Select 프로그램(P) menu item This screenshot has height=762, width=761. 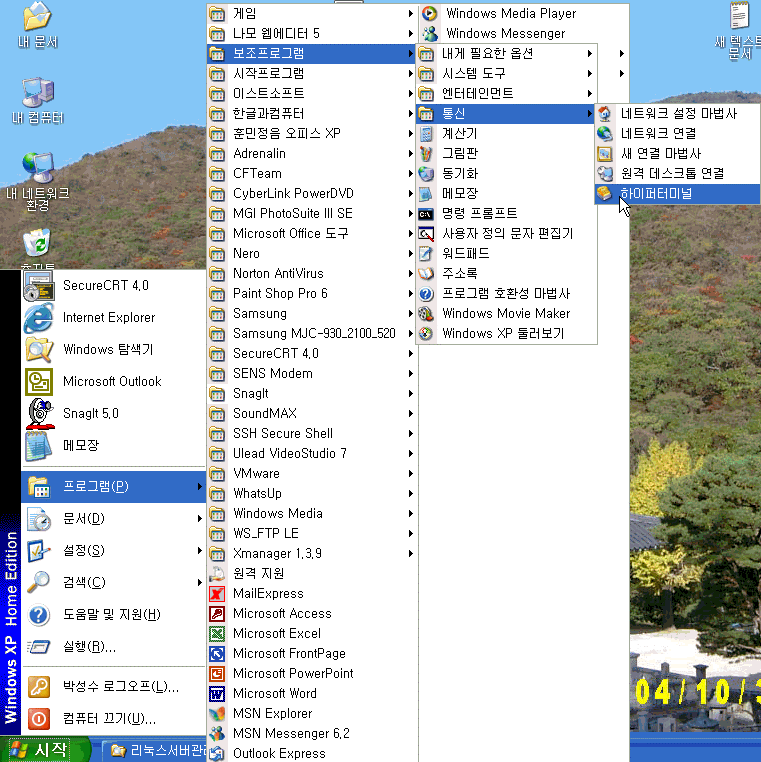[x=114, y=486]
